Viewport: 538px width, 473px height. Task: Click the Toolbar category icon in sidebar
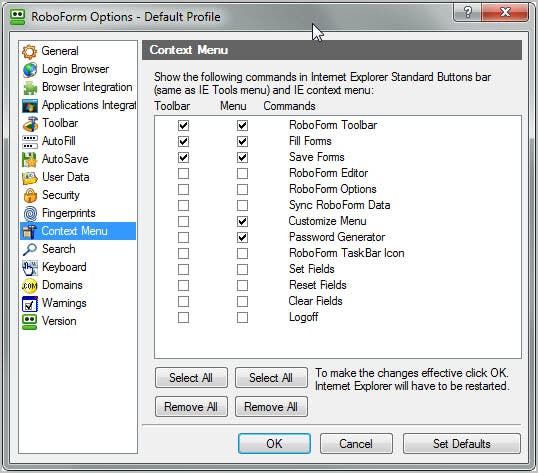click(x=30, y=124)
